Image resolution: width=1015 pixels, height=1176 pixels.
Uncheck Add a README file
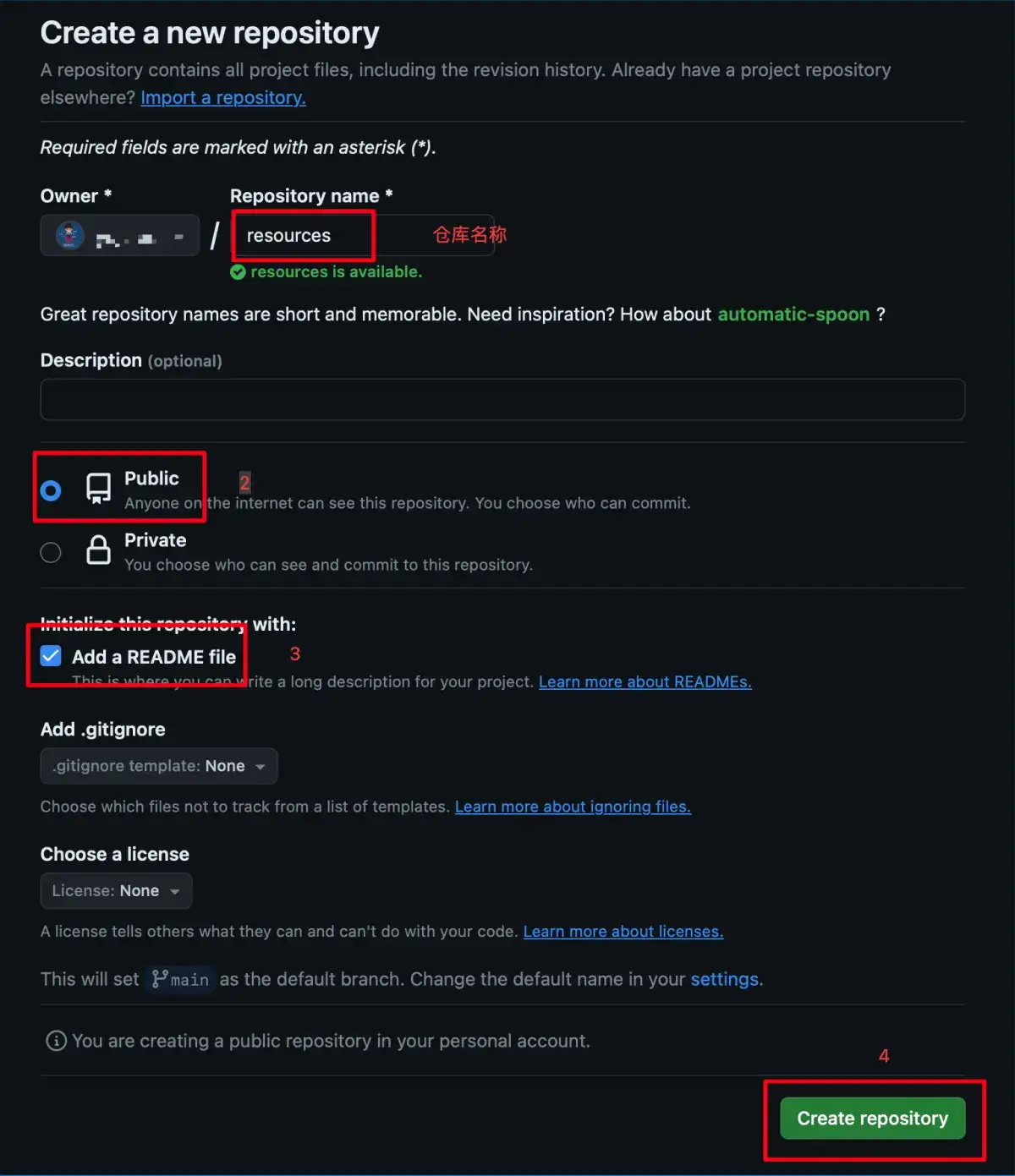click(x=50, y=655)
